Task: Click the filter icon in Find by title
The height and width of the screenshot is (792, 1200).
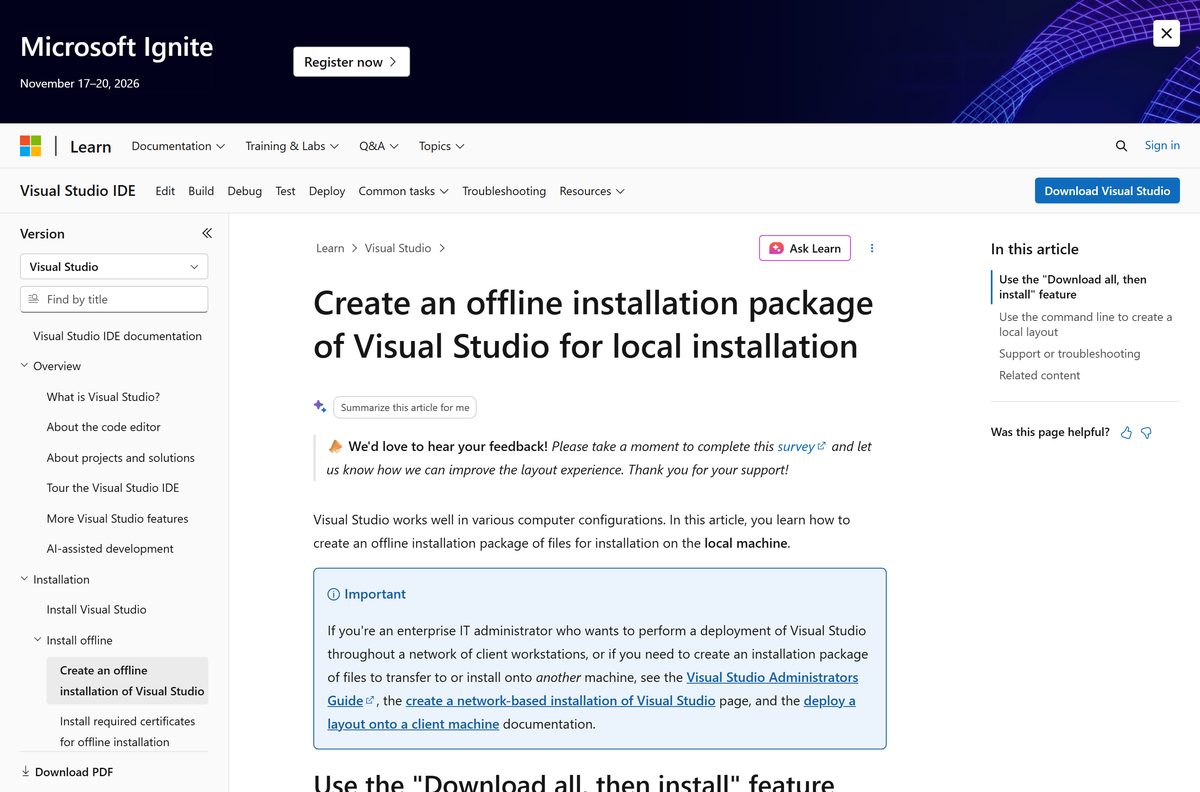Action: (34, 299)
